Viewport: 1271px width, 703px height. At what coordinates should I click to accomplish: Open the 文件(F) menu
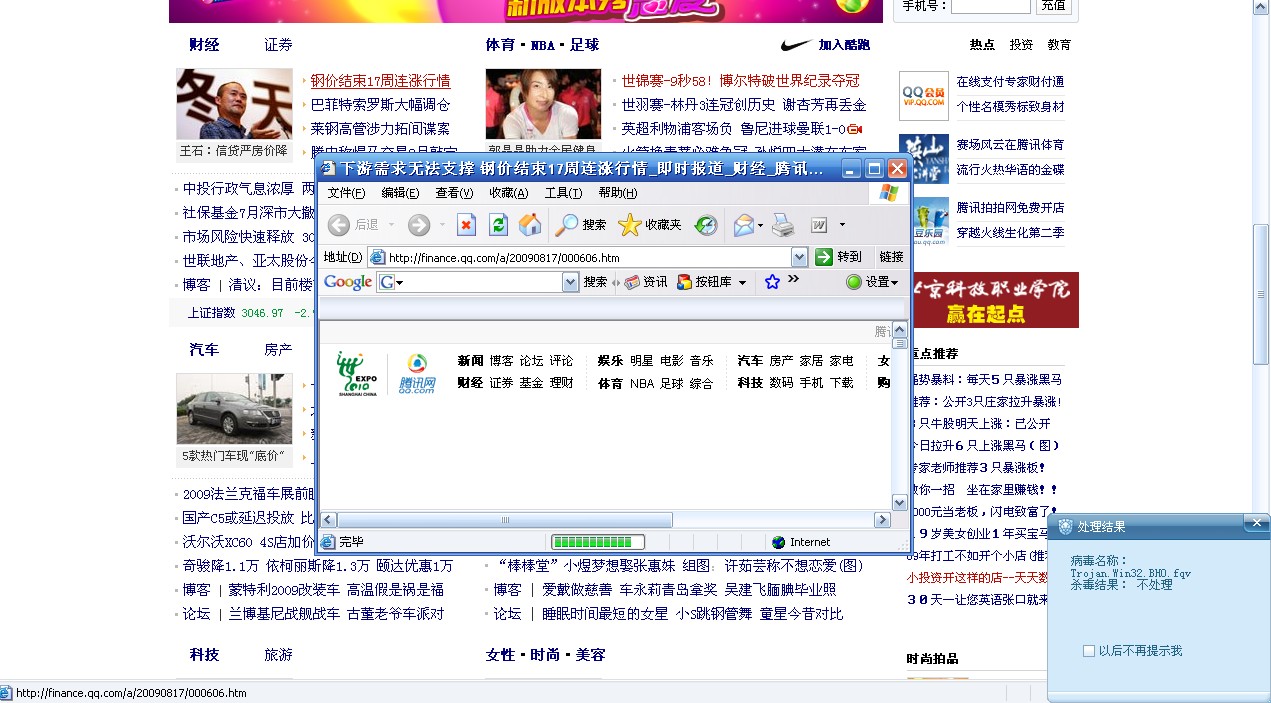(346, 193)
